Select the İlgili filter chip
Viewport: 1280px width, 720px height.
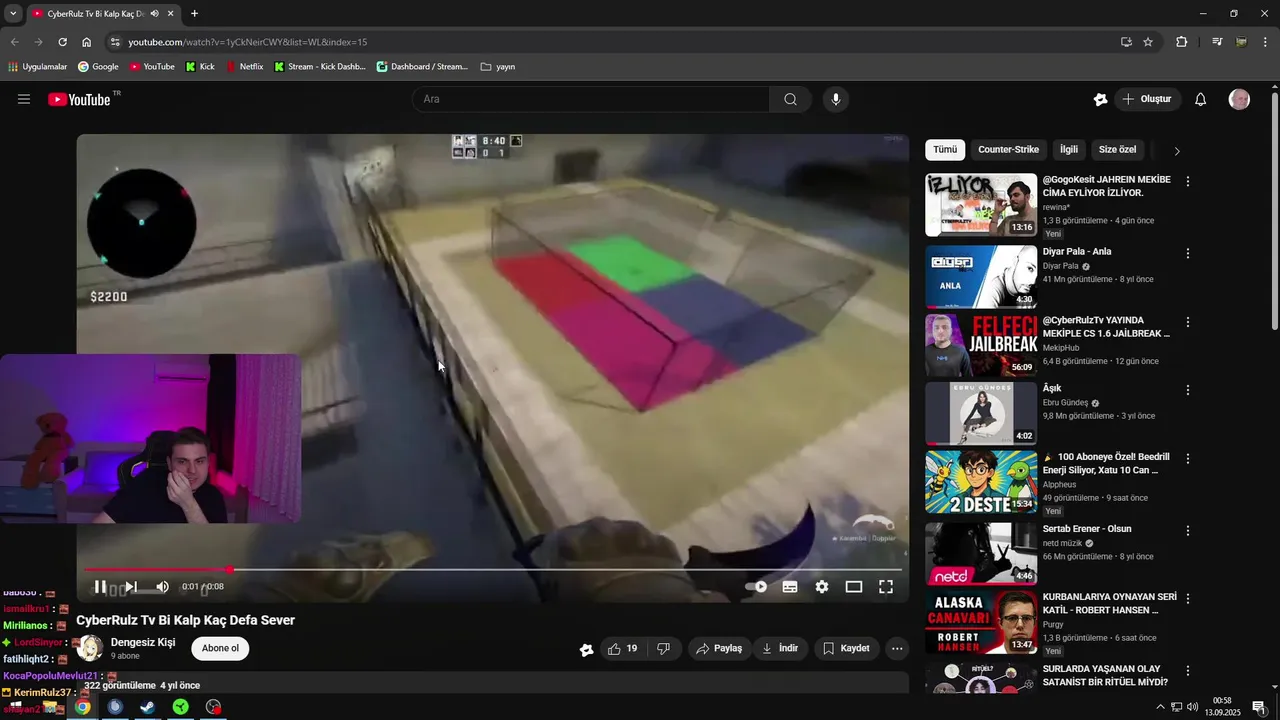(1069, 150)
